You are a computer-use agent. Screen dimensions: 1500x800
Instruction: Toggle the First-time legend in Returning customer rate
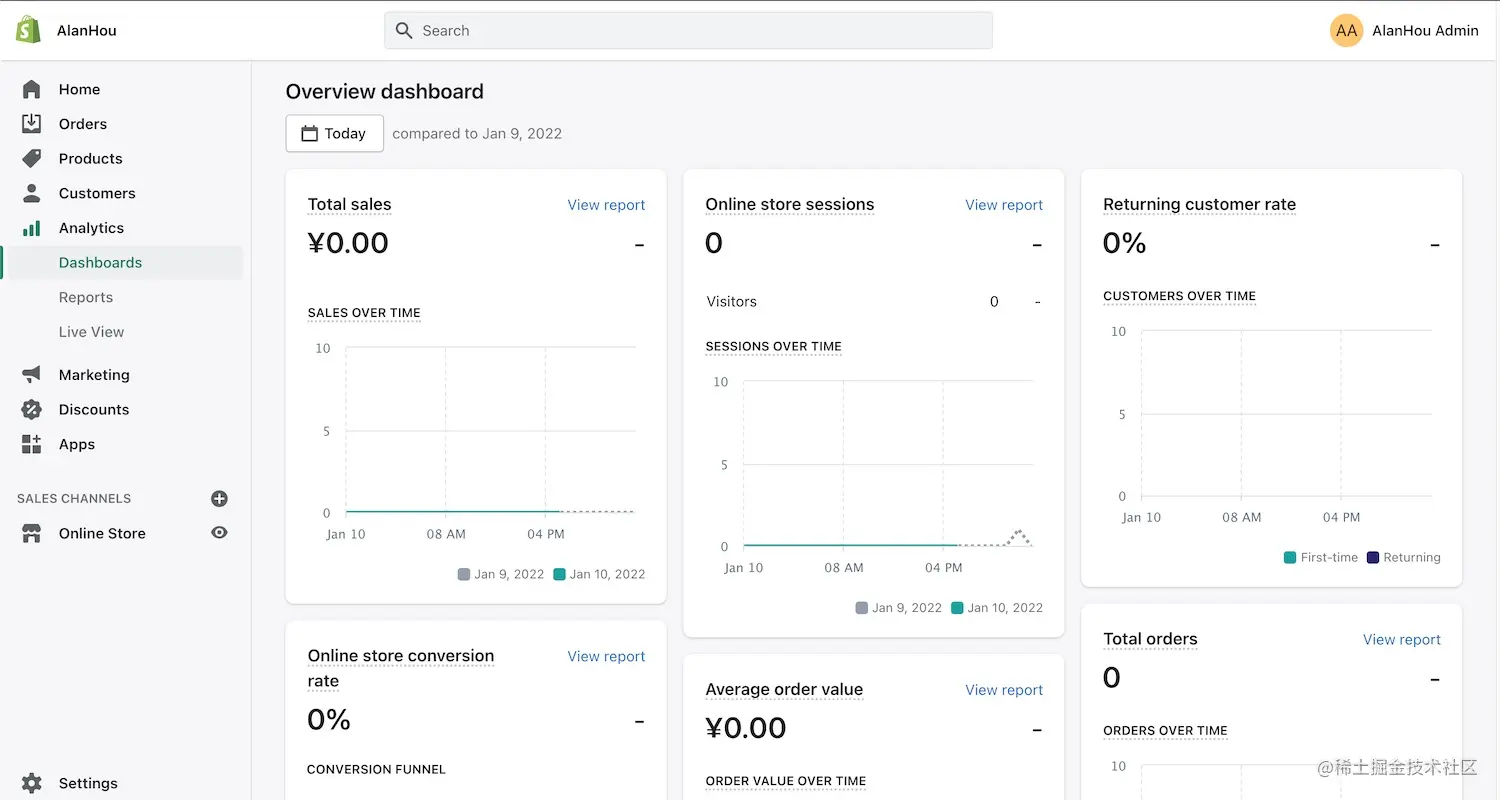(1320, 557)
